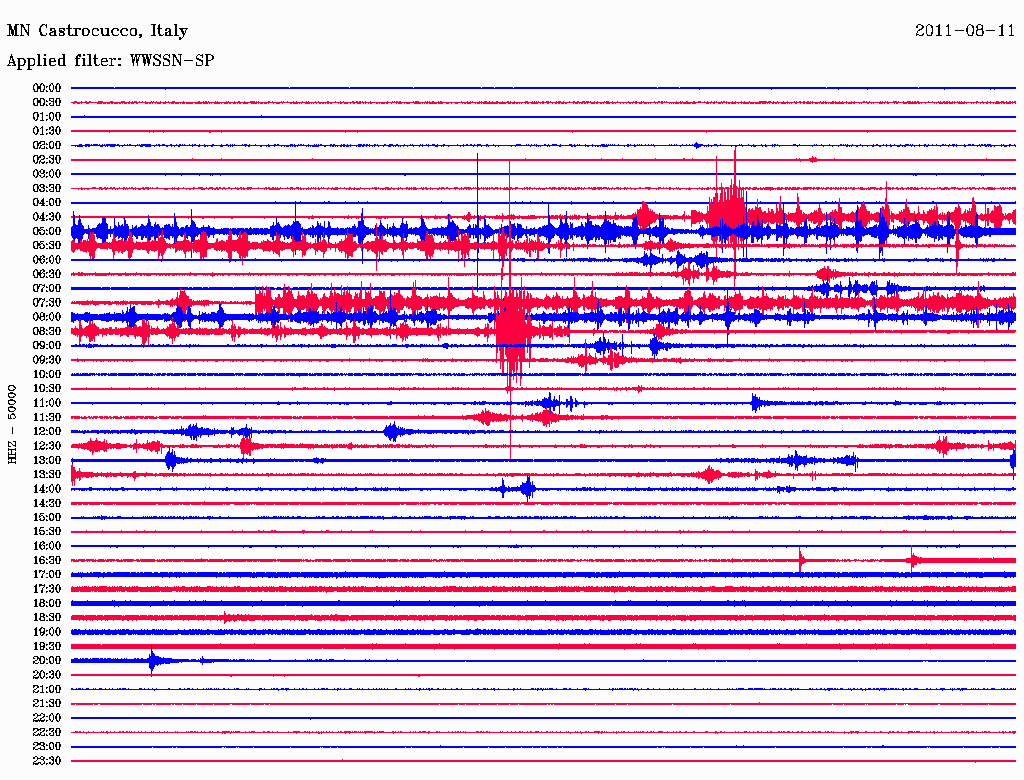The width and height of the screenshot is (1024, 780).
Task: Click the 18:30 time label
Action: 47,617
